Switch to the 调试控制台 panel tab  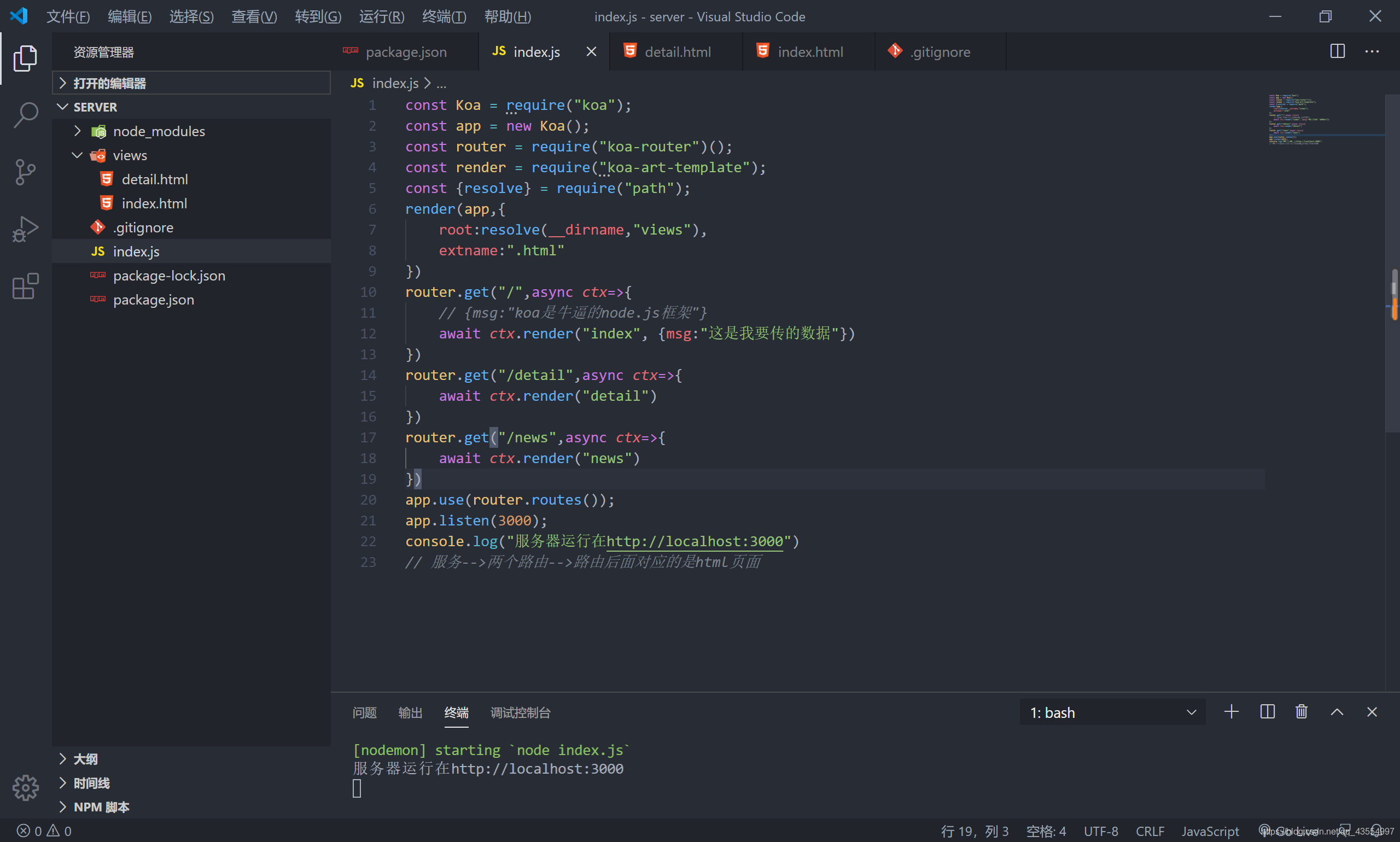521,712
